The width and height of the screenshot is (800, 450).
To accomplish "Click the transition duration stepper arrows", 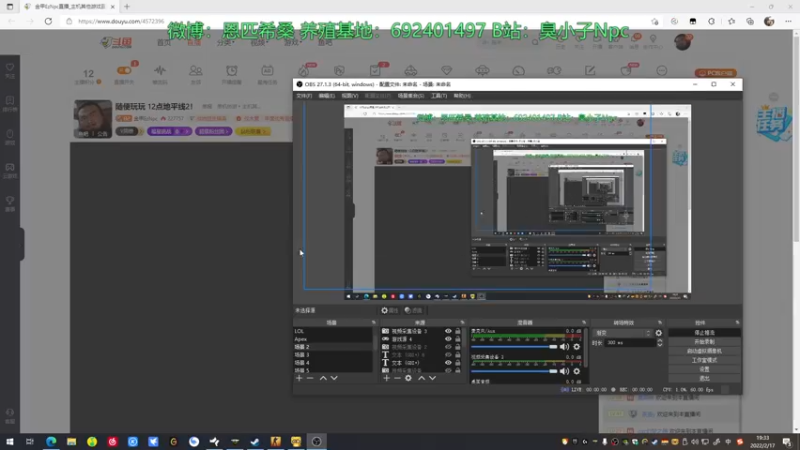I will pyautogui.click(x=660, y=343).
